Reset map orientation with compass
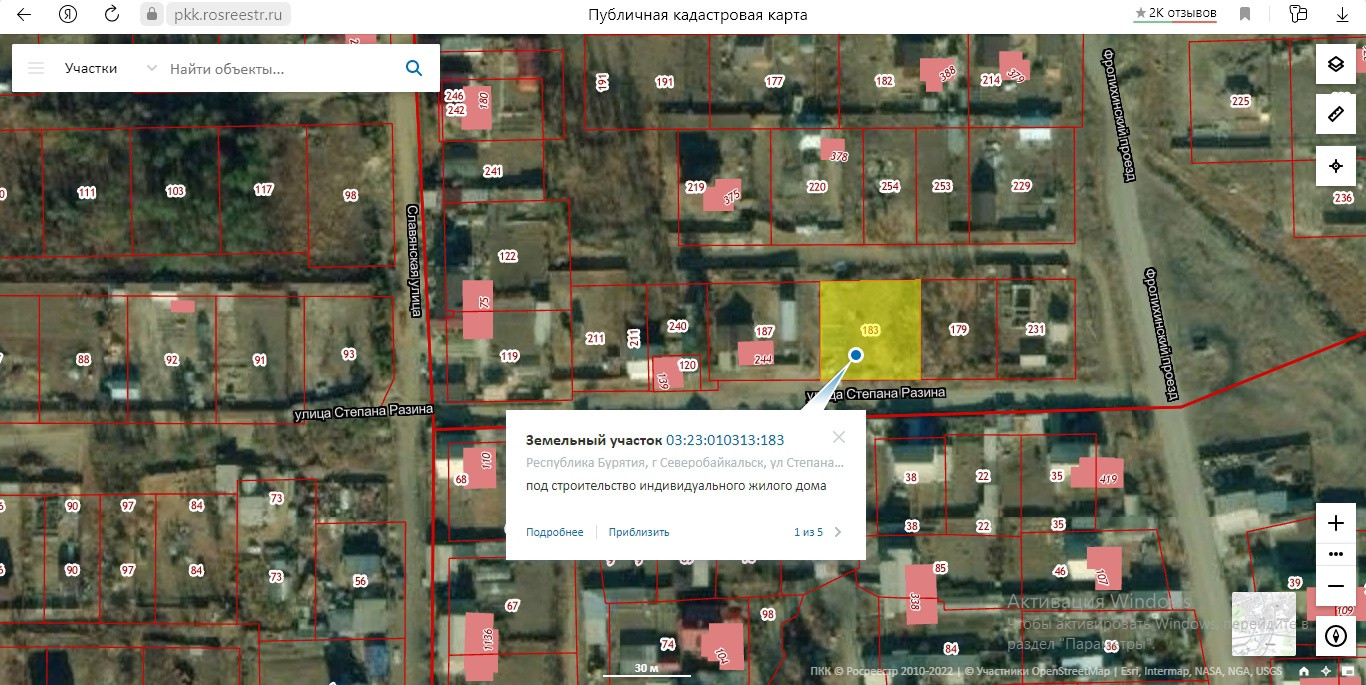The height and width of the screenshot is (685, 1366). tap(1335, 635)
